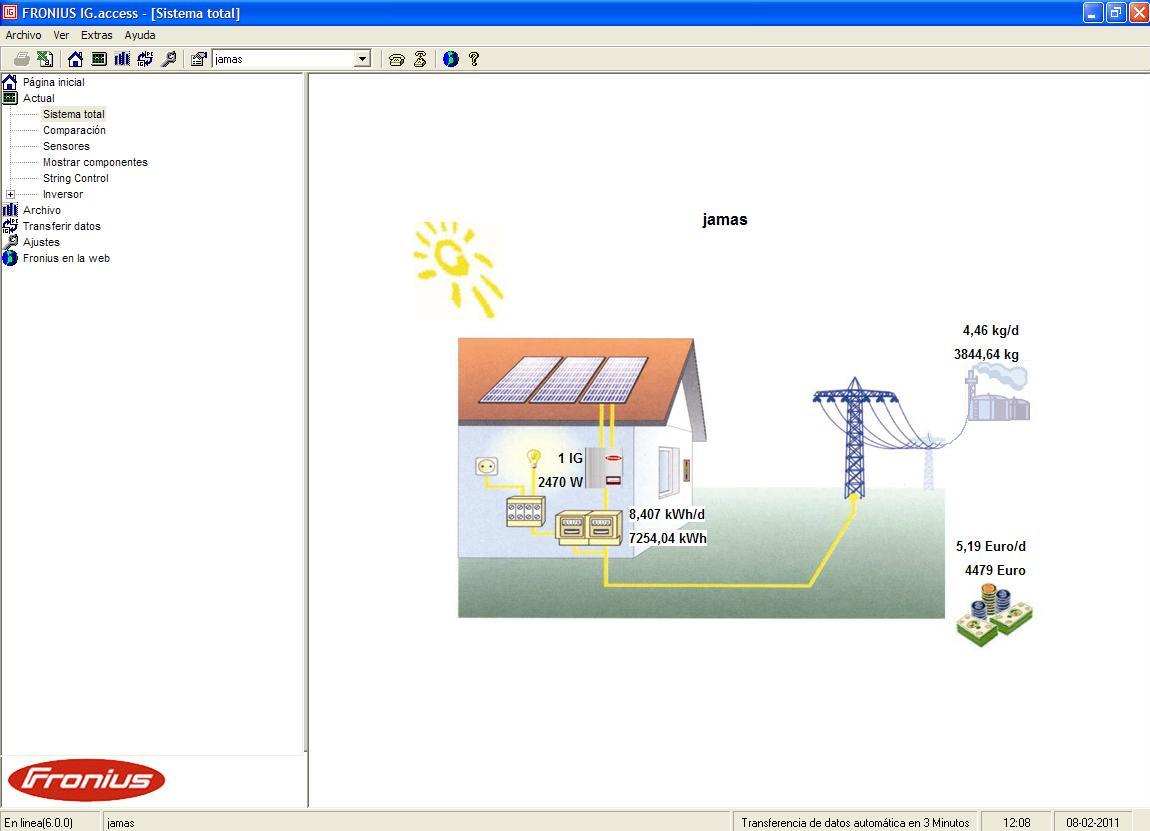Select the Actual tree node
The height and width of the screenshot is (831, 1150).
tap(39, 98)
